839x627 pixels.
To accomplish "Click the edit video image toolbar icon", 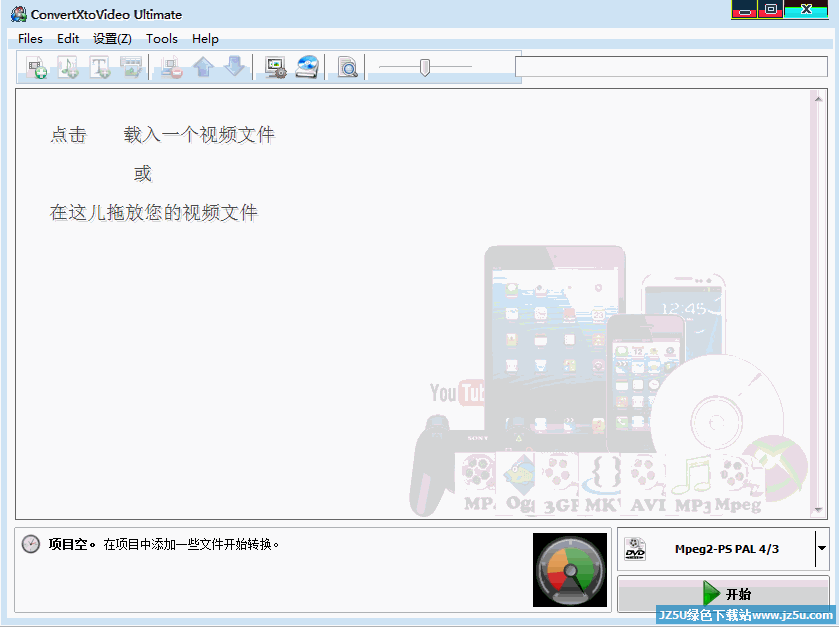I will 131,67.
